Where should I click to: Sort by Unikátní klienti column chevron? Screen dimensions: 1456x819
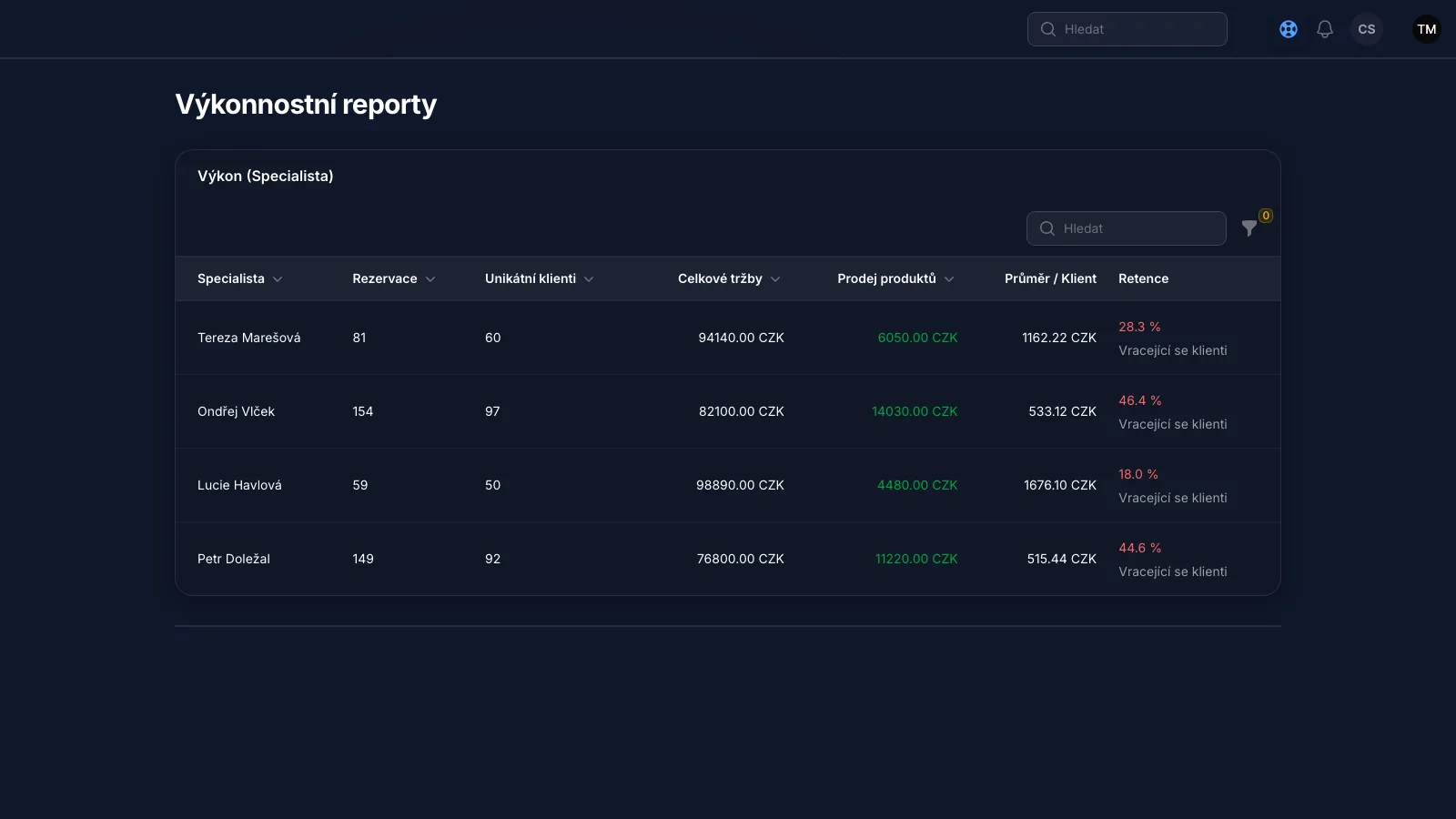point(589,279)
